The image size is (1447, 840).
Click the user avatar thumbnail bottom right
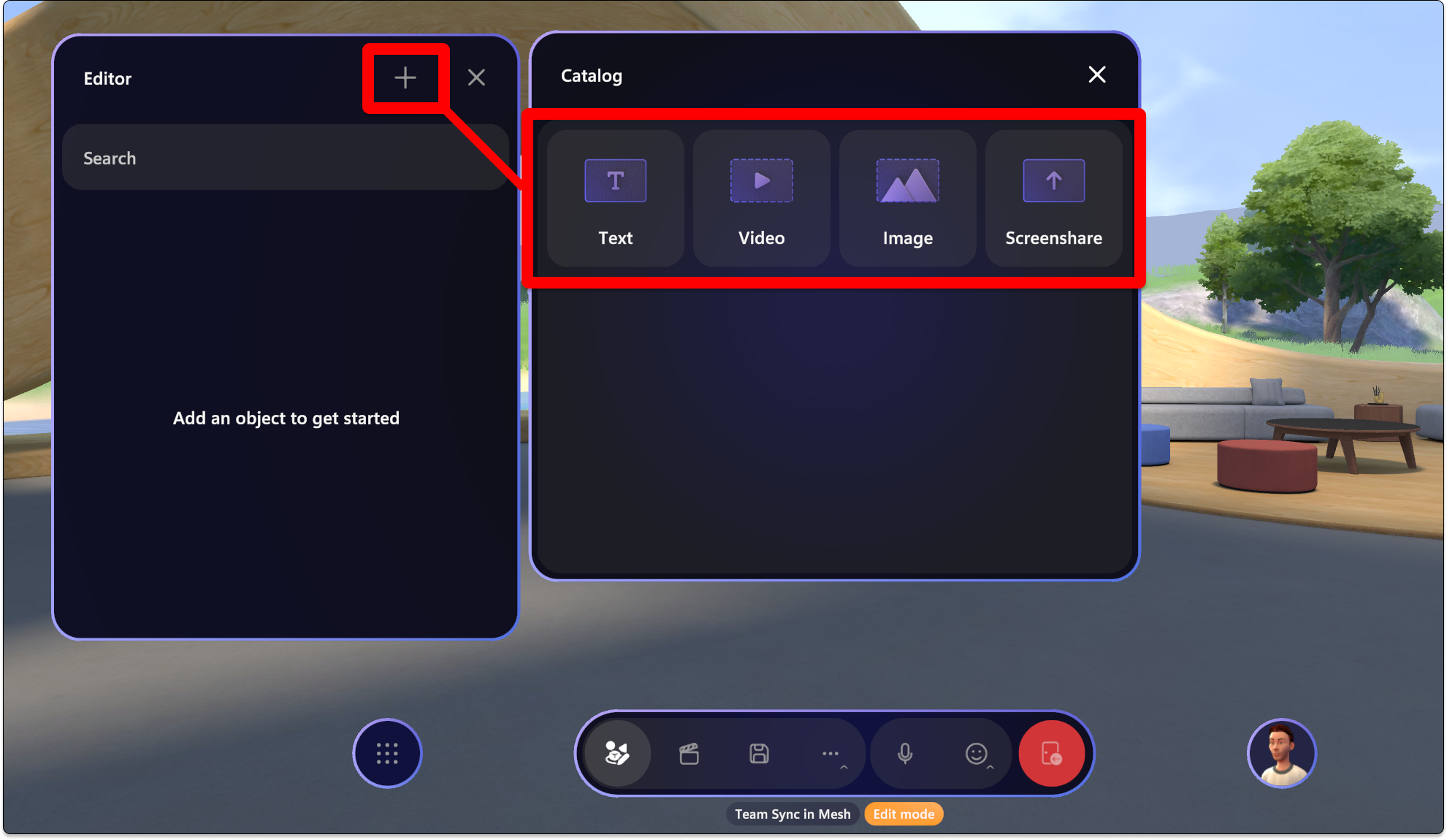[x=1281, y=753]
